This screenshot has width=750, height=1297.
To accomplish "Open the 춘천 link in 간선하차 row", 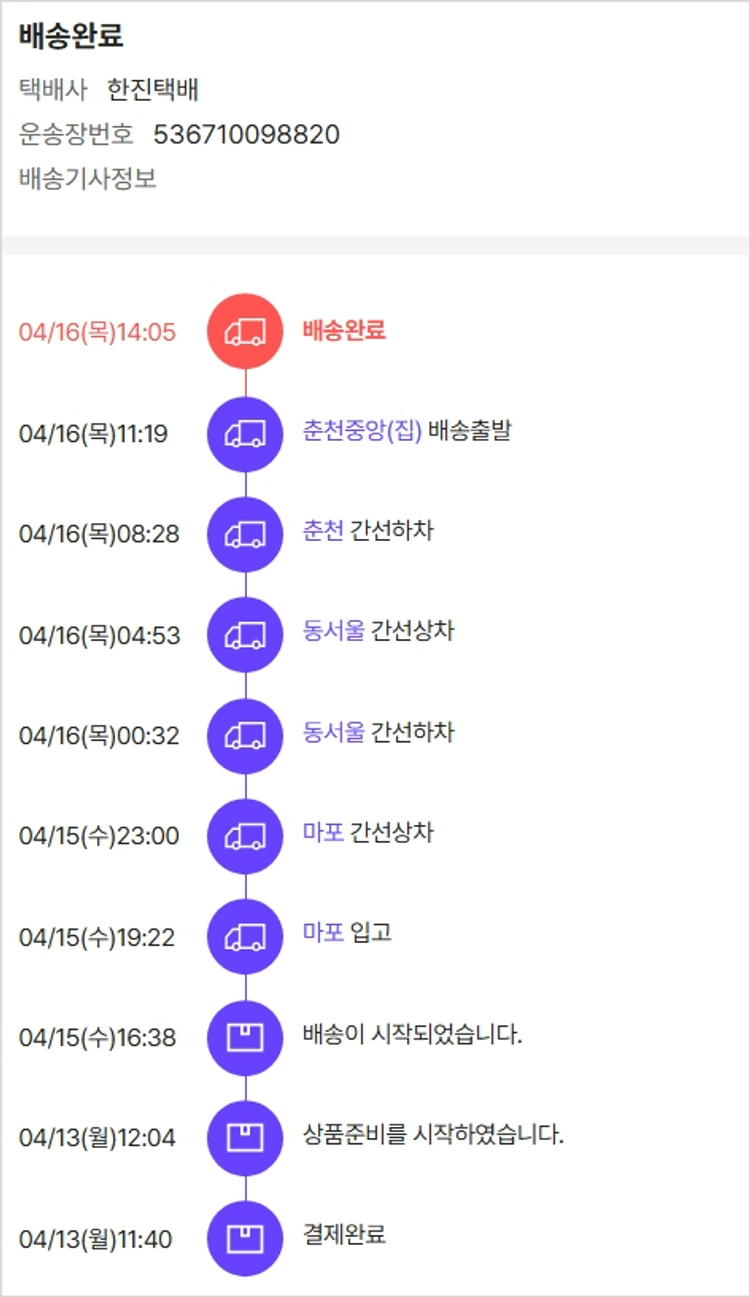I will 323,530.
